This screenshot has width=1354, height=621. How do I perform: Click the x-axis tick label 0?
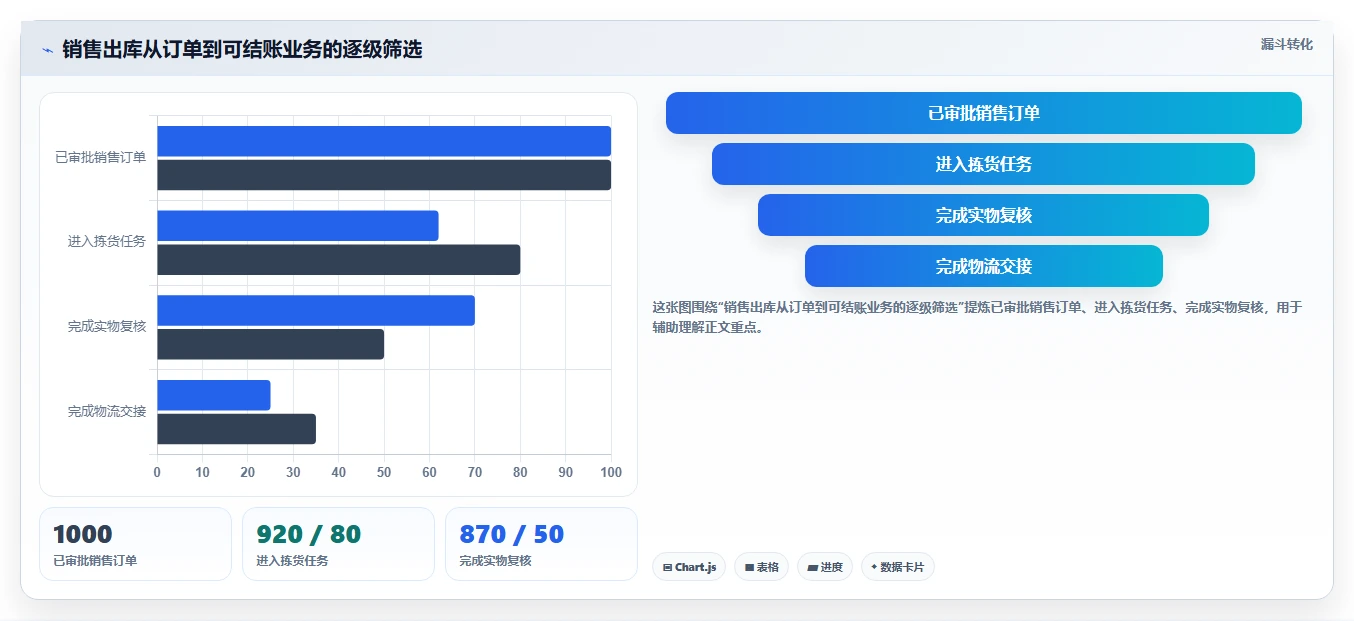157,473
